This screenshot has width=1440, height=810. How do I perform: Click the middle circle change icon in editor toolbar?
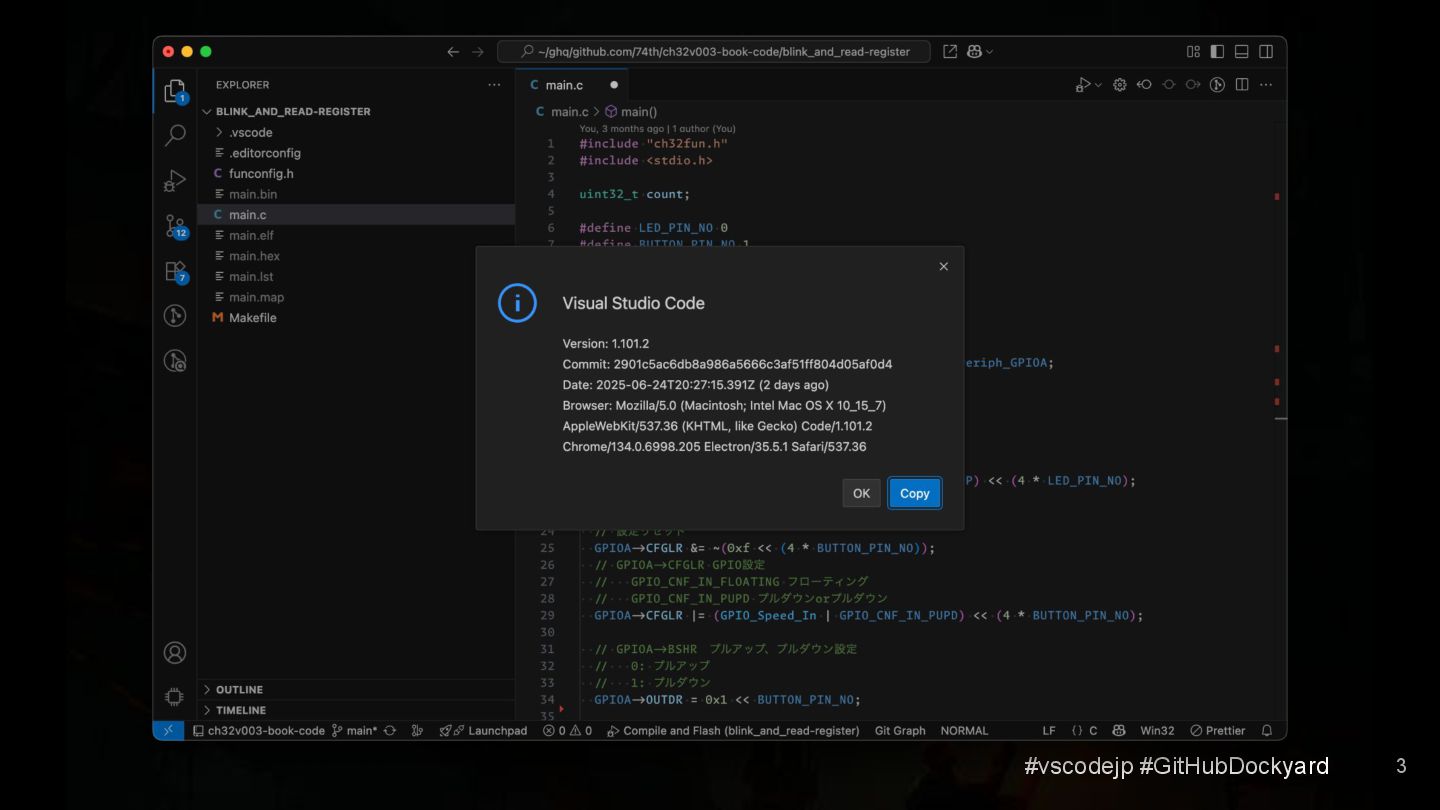point(1169,85)
